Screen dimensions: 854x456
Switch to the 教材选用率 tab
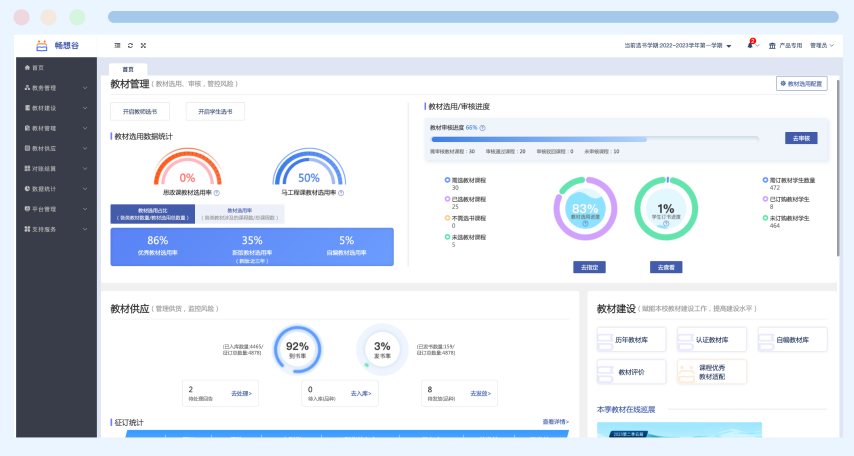coord(240,214)
